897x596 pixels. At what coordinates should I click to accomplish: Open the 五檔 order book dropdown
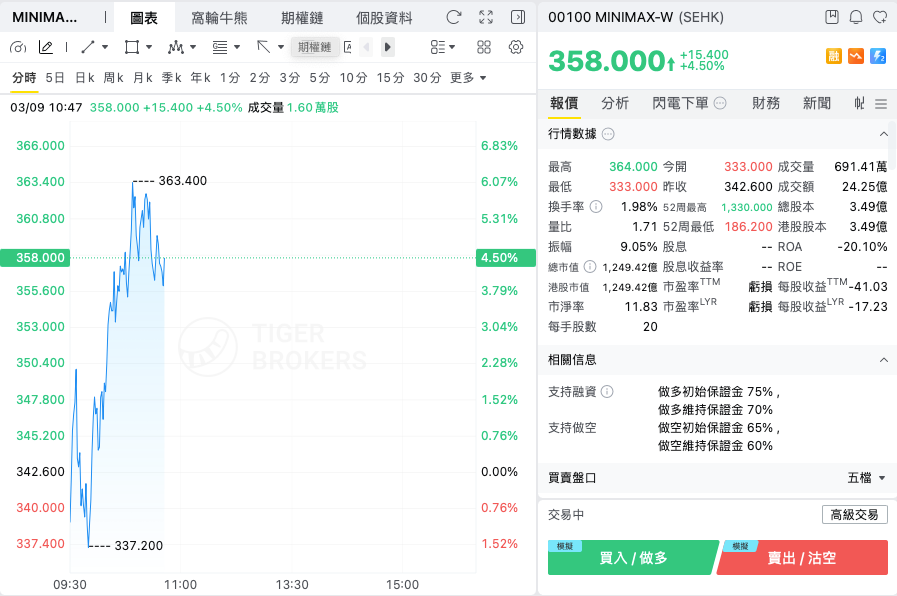point(866,478)
